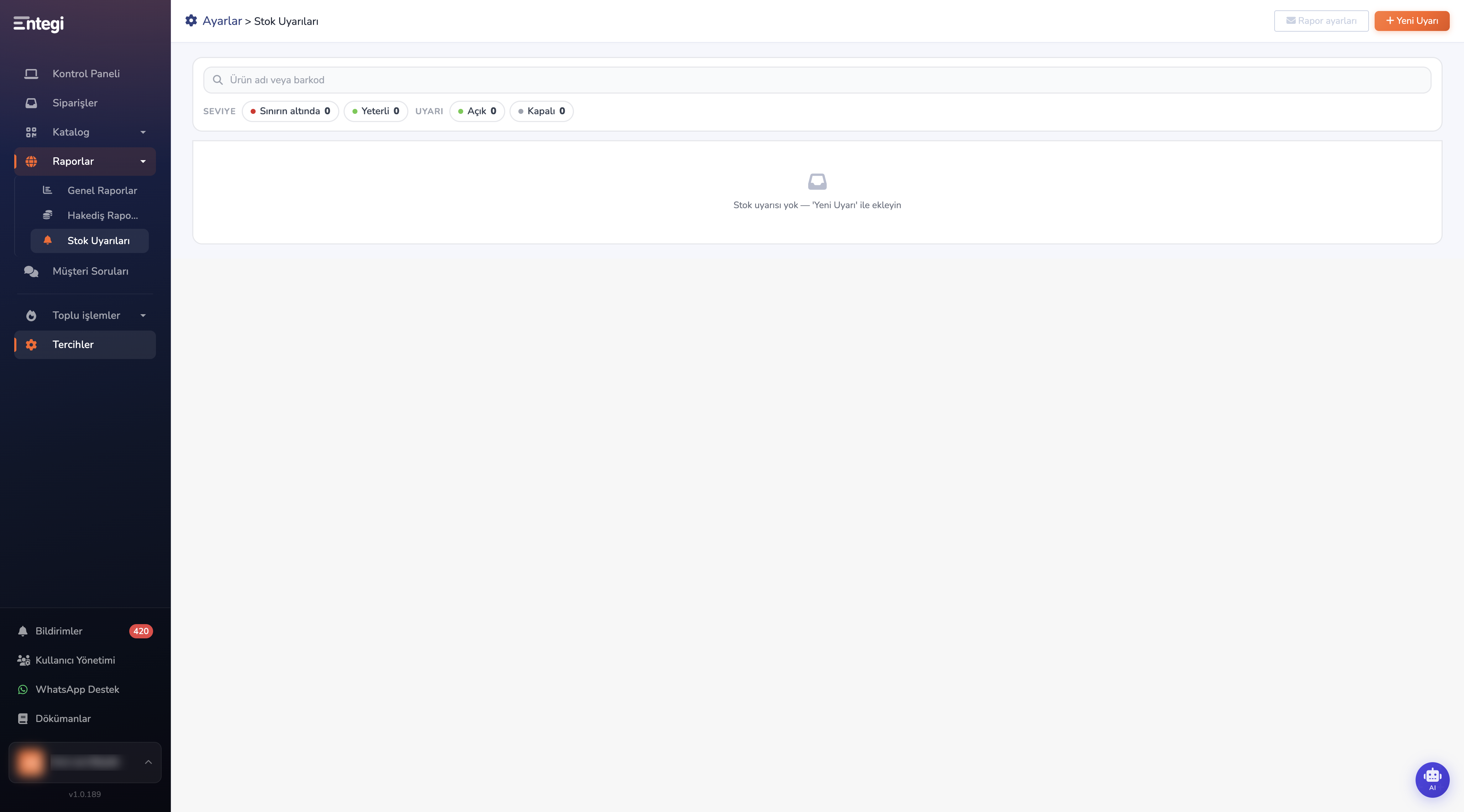Click the UYARI filter label

click(429, 111)
